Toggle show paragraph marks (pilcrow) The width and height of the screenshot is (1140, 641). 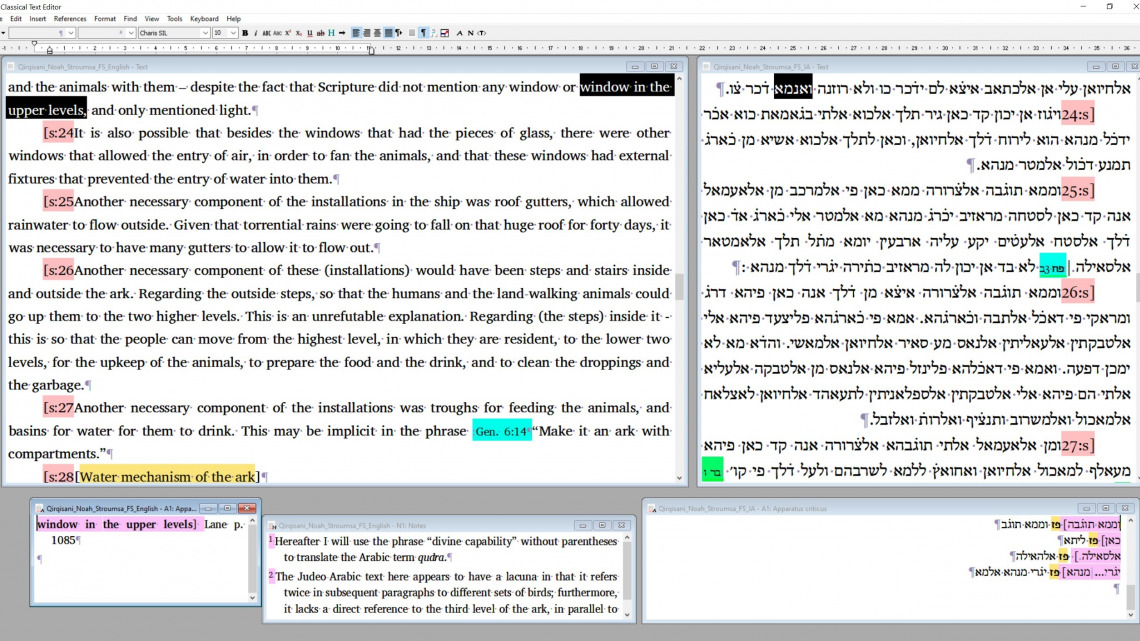(423, 33)
